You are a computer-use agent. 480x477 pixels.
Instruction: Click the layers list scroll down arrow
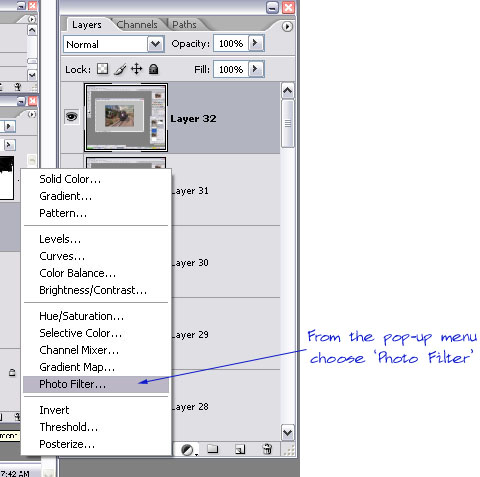(288, 433)
